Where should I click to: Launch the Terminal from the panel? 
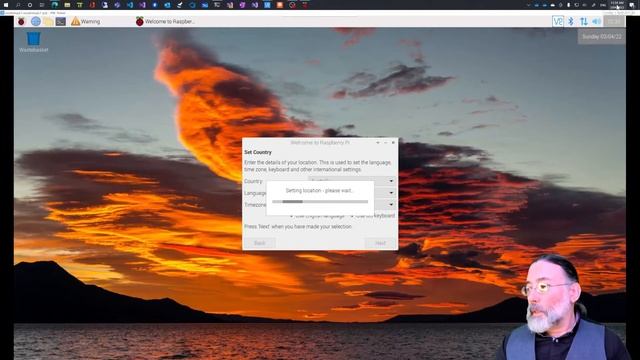coord(60,21)
